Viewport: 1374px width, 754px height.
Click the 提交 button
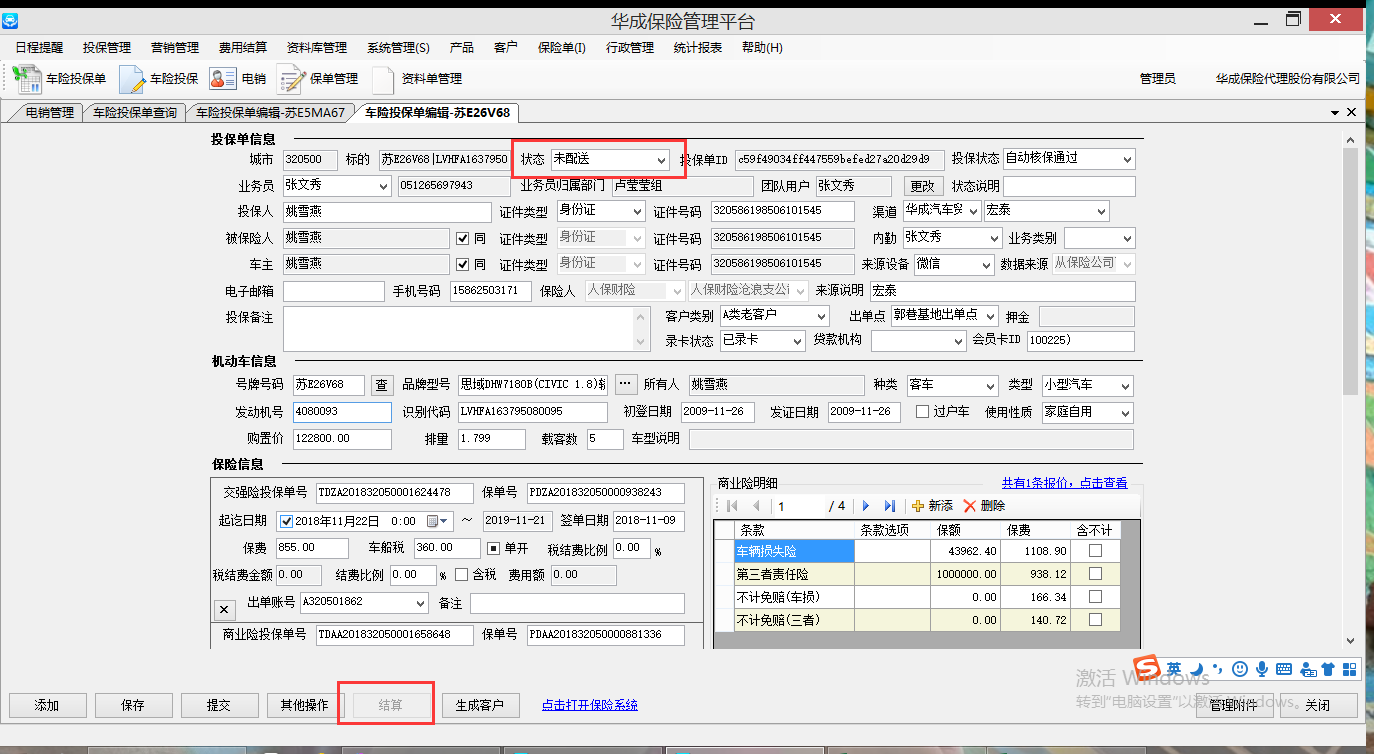(219, 705)
